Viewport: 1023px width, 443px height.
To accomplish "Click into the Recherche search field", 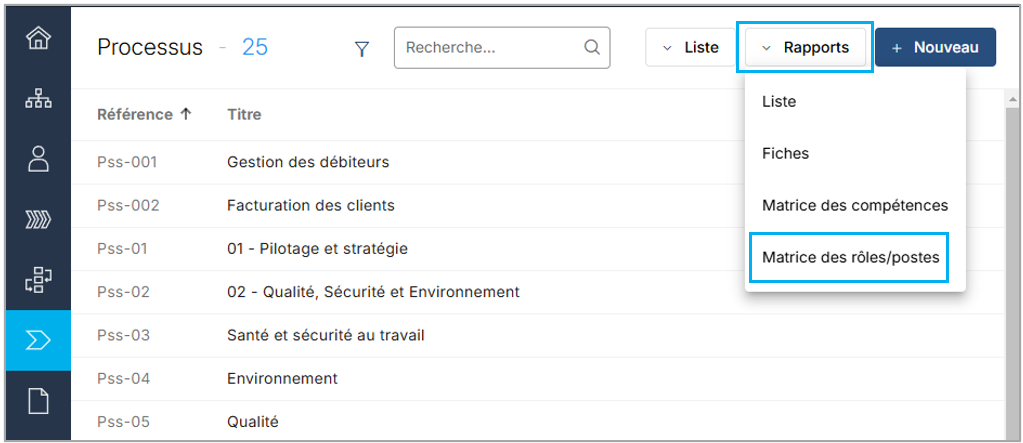I will click(x=485, y=47).
